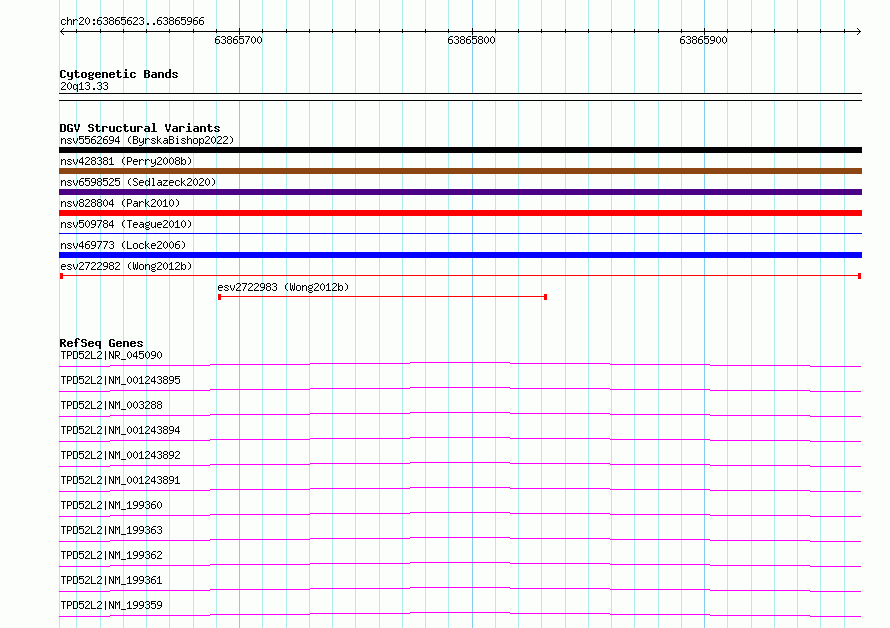
Task: Click the 63865900 ruler position label
Action: (703, 41)
